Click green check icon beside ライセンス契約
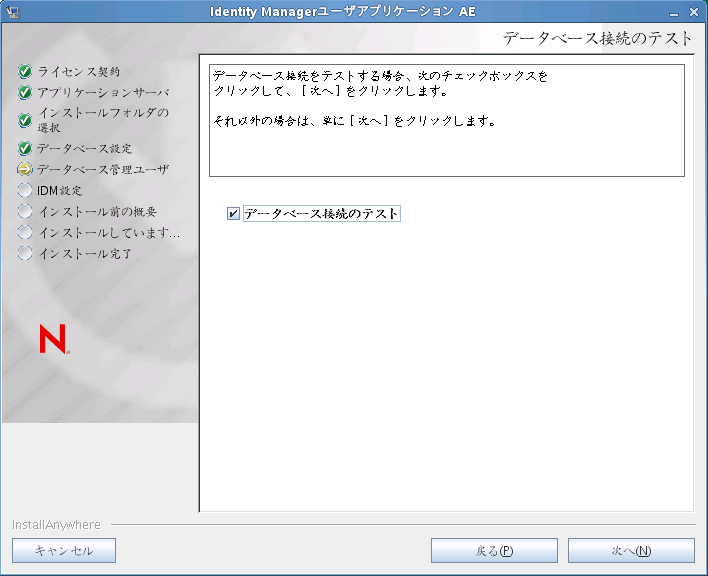The height and width of the screenshot is (576, 708). (25, 71)
